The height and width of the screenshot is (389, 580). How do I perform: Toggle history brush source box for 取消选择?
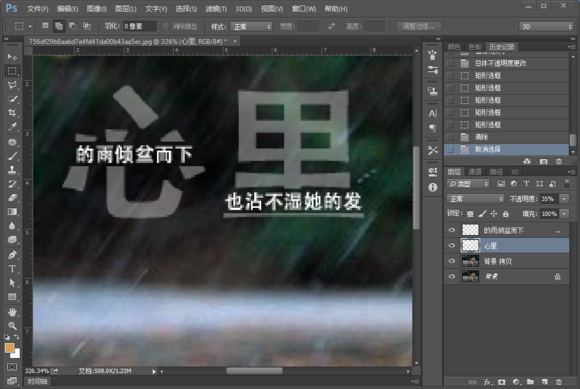[x=450, y=149]
